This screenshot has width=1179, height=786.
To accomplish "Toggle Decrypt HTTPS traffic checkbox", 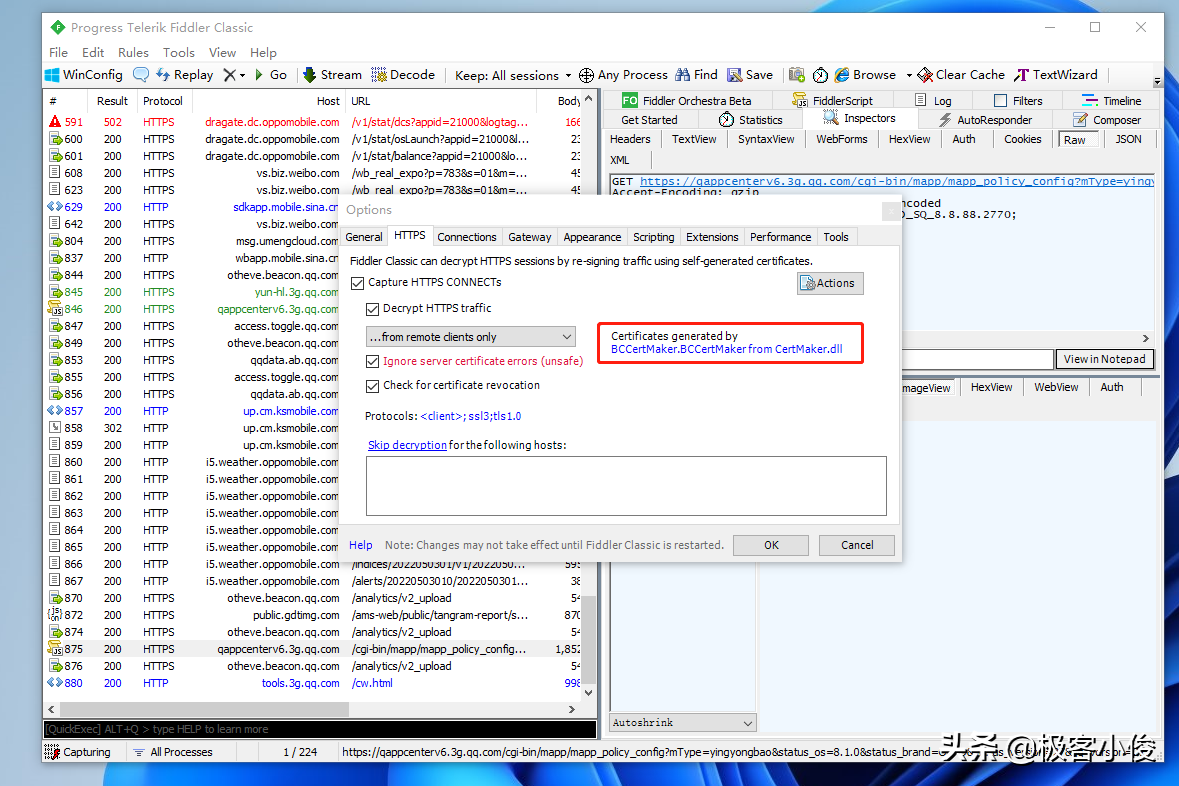I will point(373,309).
